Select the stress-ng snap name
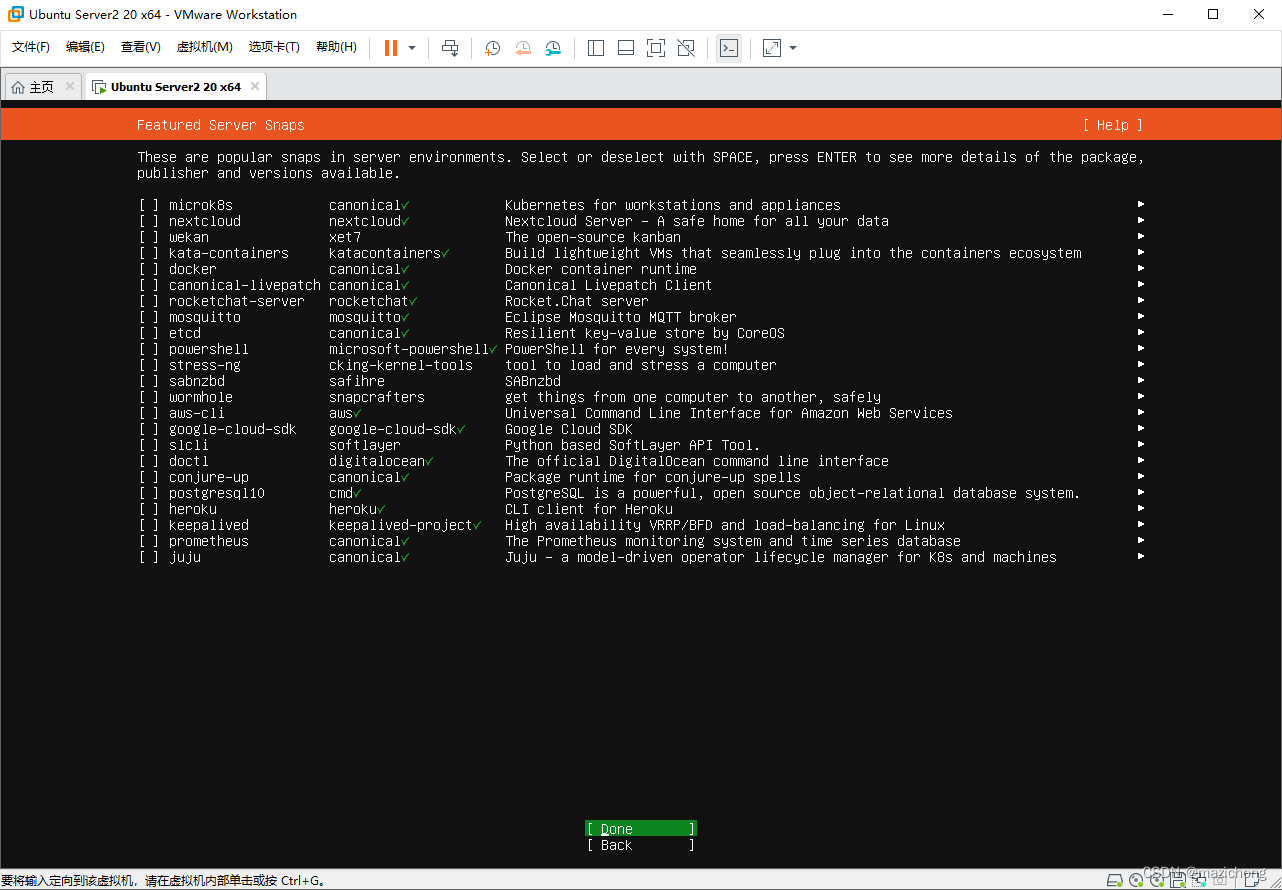Image resolution: width=1282 pixels, height=890 pixels. [205, 365]
